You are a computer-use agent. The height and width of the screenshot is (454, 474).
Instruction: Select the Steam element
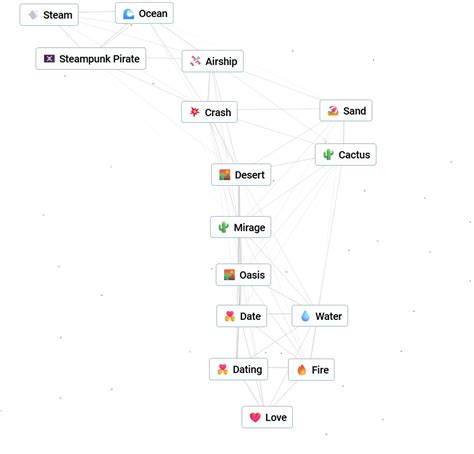tap(49, 15)
